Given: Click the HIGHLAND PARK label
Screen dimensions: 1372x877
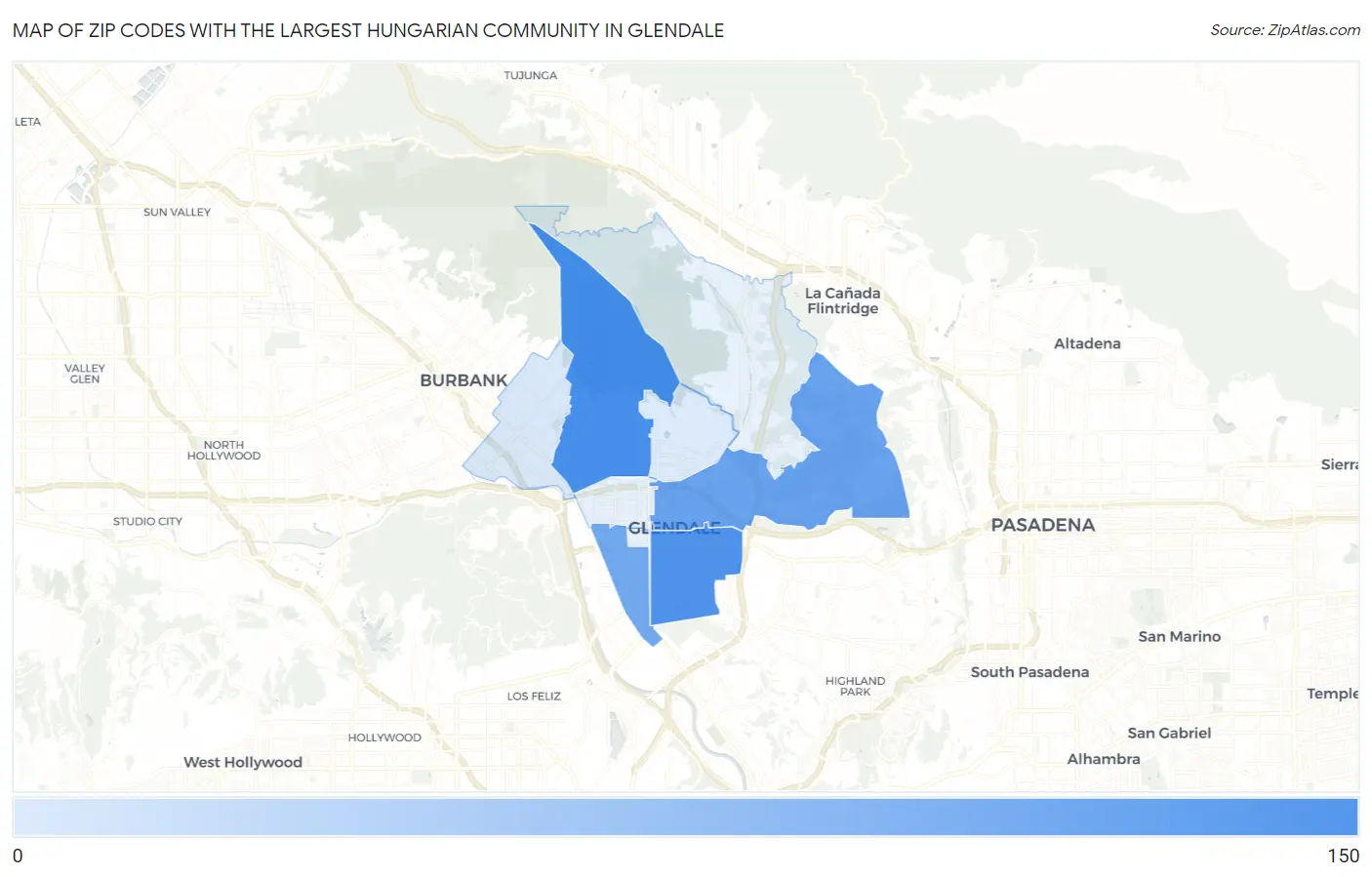Looking at the screenshot, I should point(855,686).
